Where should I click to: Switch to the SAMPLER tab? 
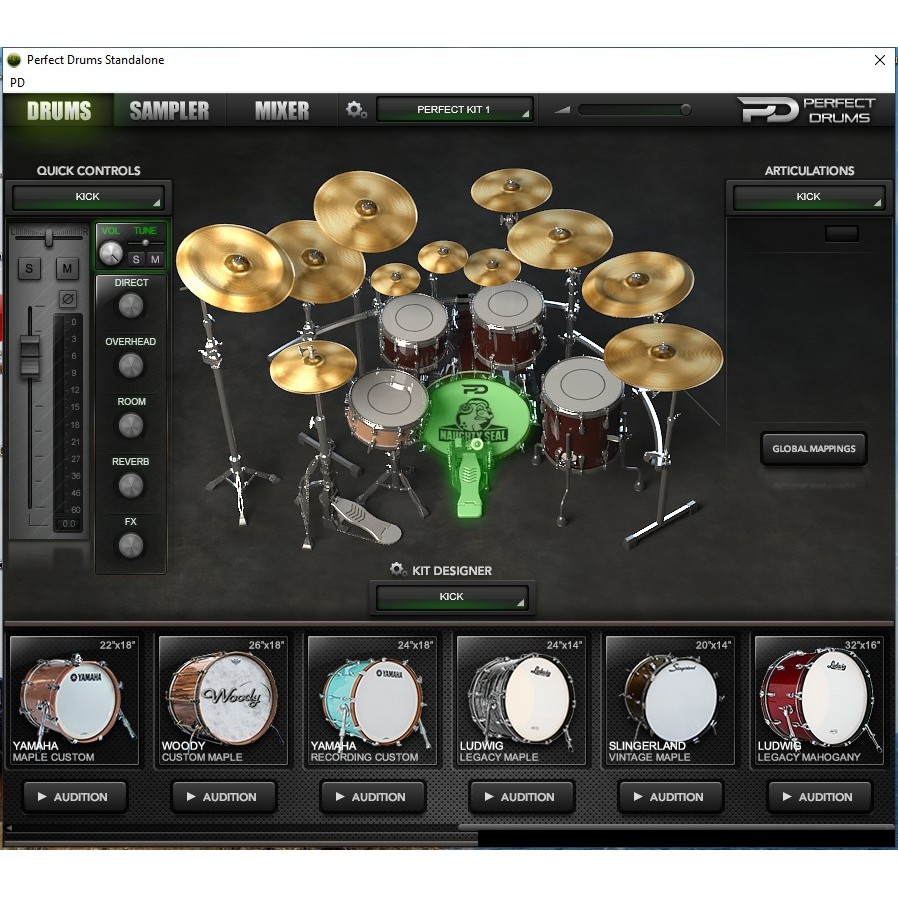coord(168,111)
